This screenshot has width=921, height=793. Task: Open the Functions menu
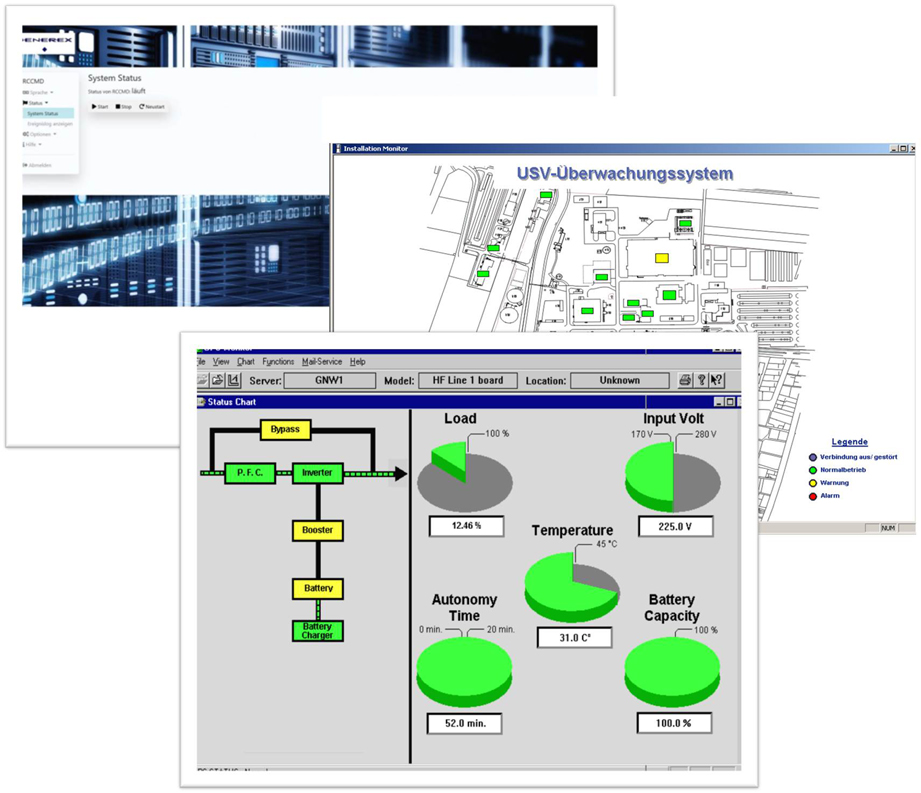click(x=278, y=361)
